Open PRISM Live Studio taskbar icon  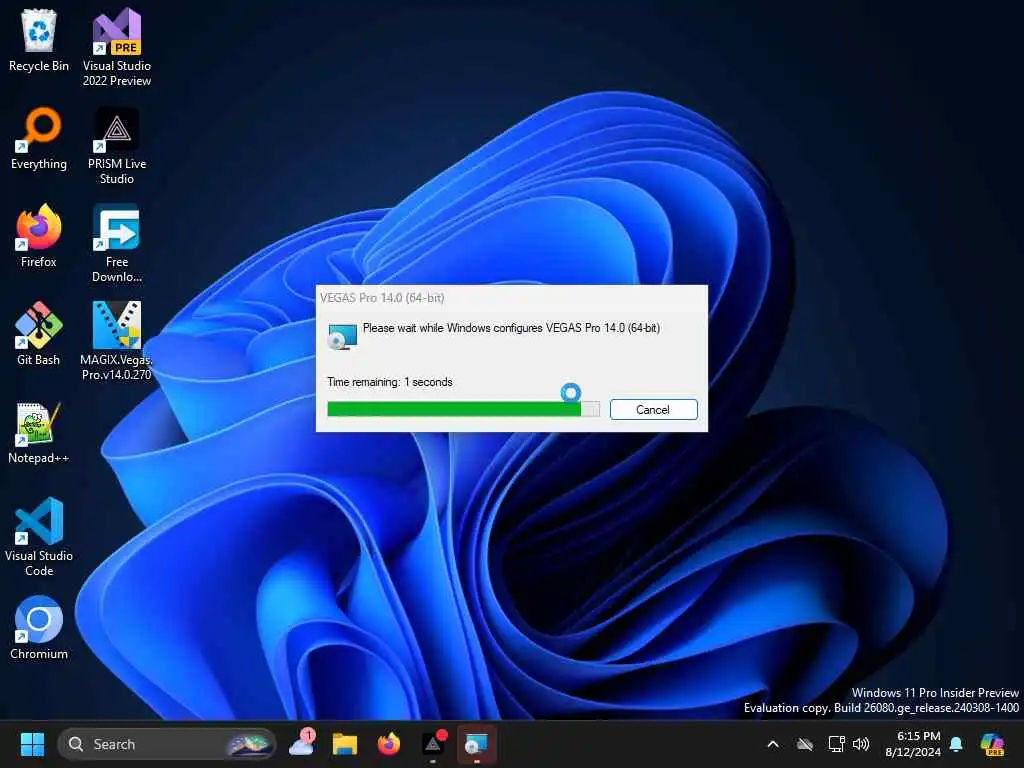(x=433, y=744)
